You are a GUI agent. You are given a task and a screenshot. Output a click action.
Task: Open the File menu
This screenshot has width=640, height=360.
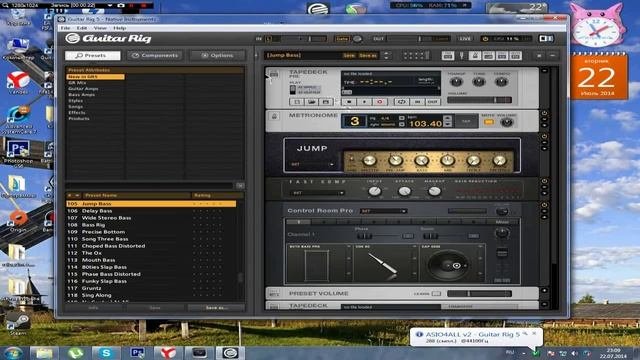[65, 28]
